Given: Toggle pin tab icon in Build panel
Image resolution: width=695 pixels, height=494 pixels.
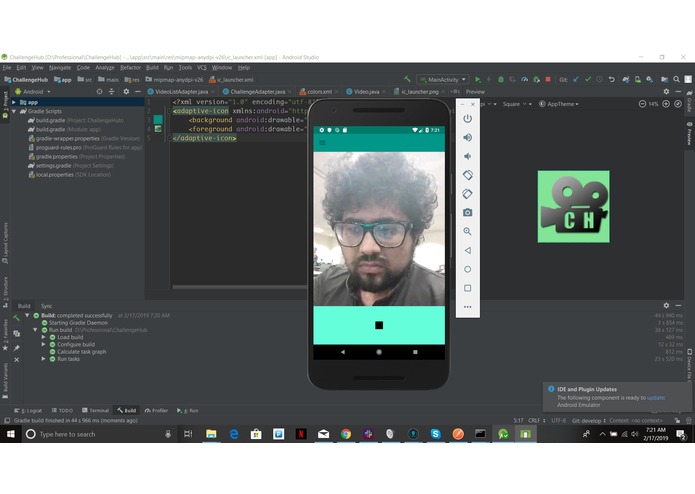Looking at the screenshot, I should (16, 348).
